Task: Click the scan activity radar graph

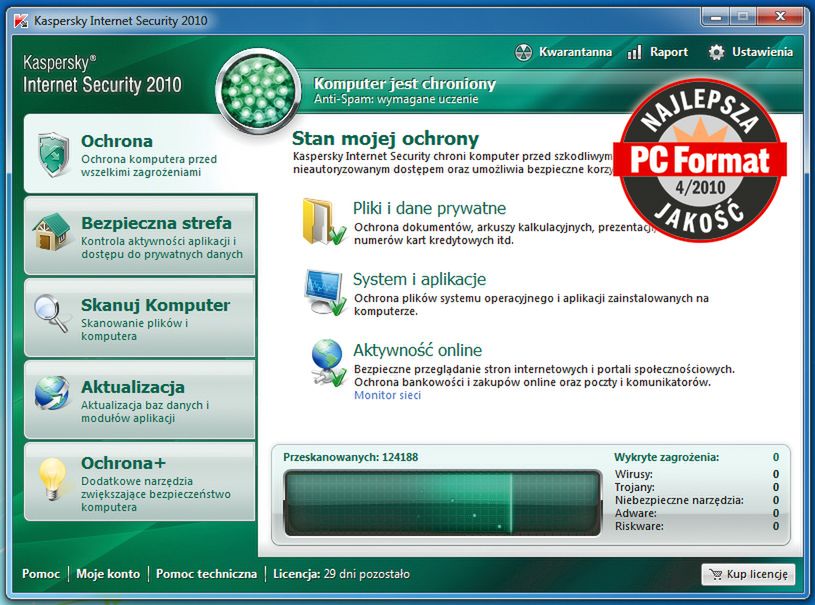Action: coord(442,503)
